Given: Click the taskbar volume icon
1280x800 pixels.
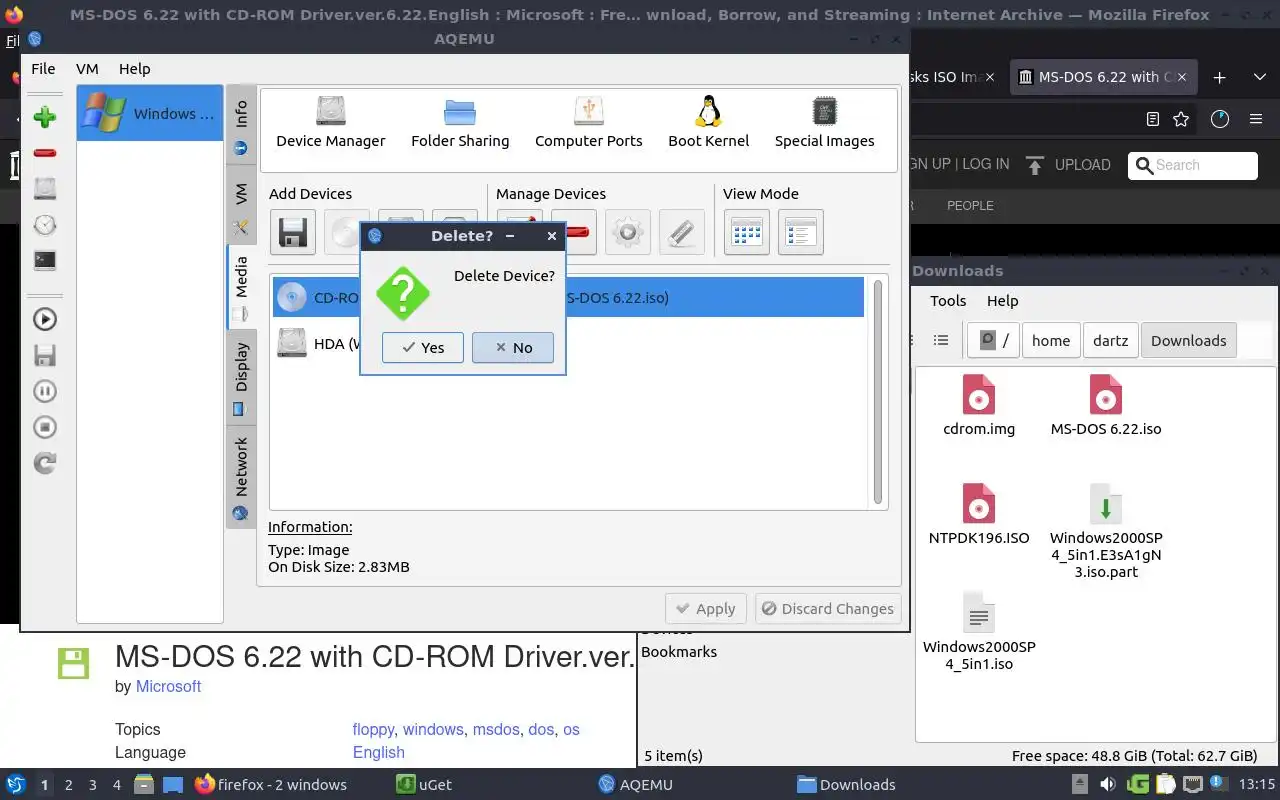Looking at the screenshot, I should [1108, 784].
